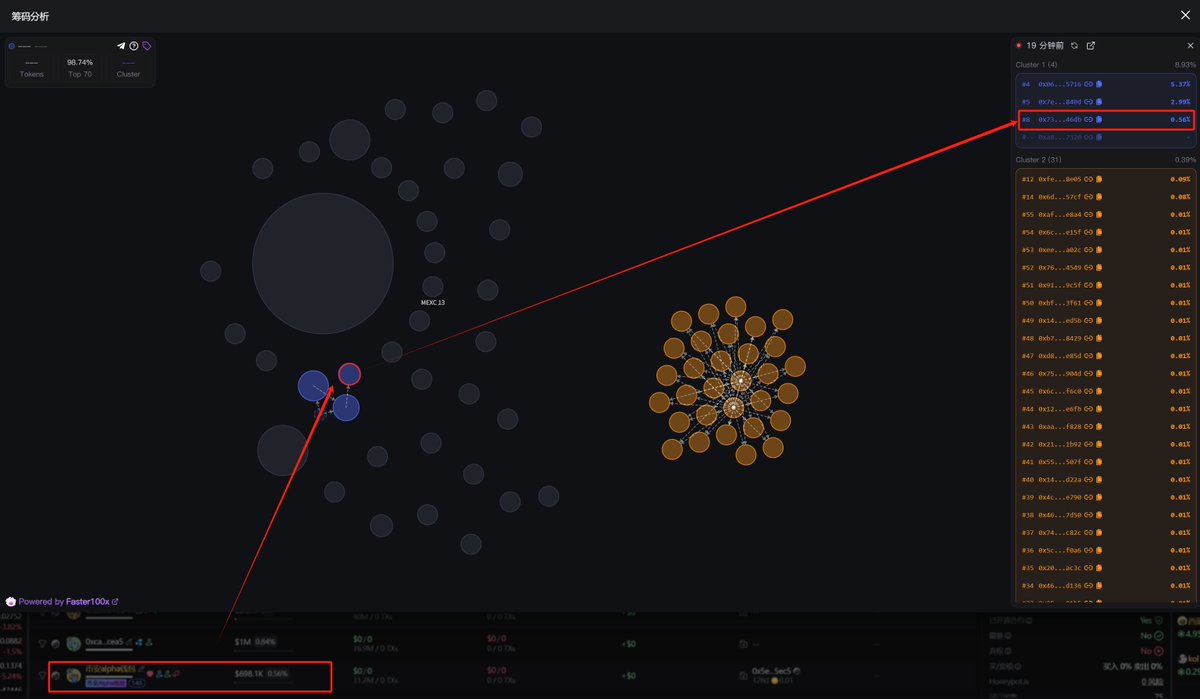Open link icon for address 0x06...5716
The width and height of the screenshot is (1200, 699).
1088,84
